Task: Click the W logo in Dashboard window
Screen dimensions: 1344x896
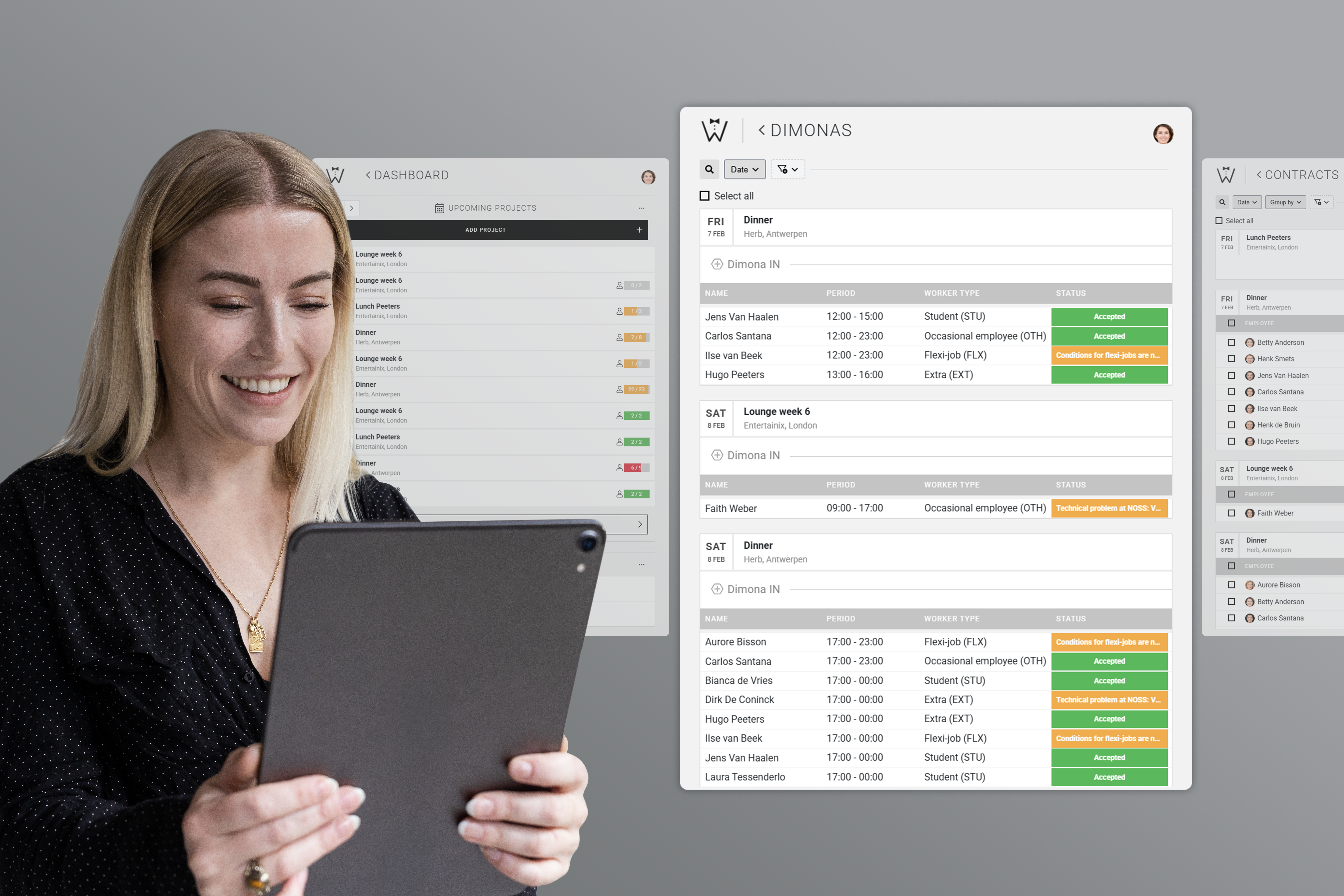Action: tap(336, 175)
